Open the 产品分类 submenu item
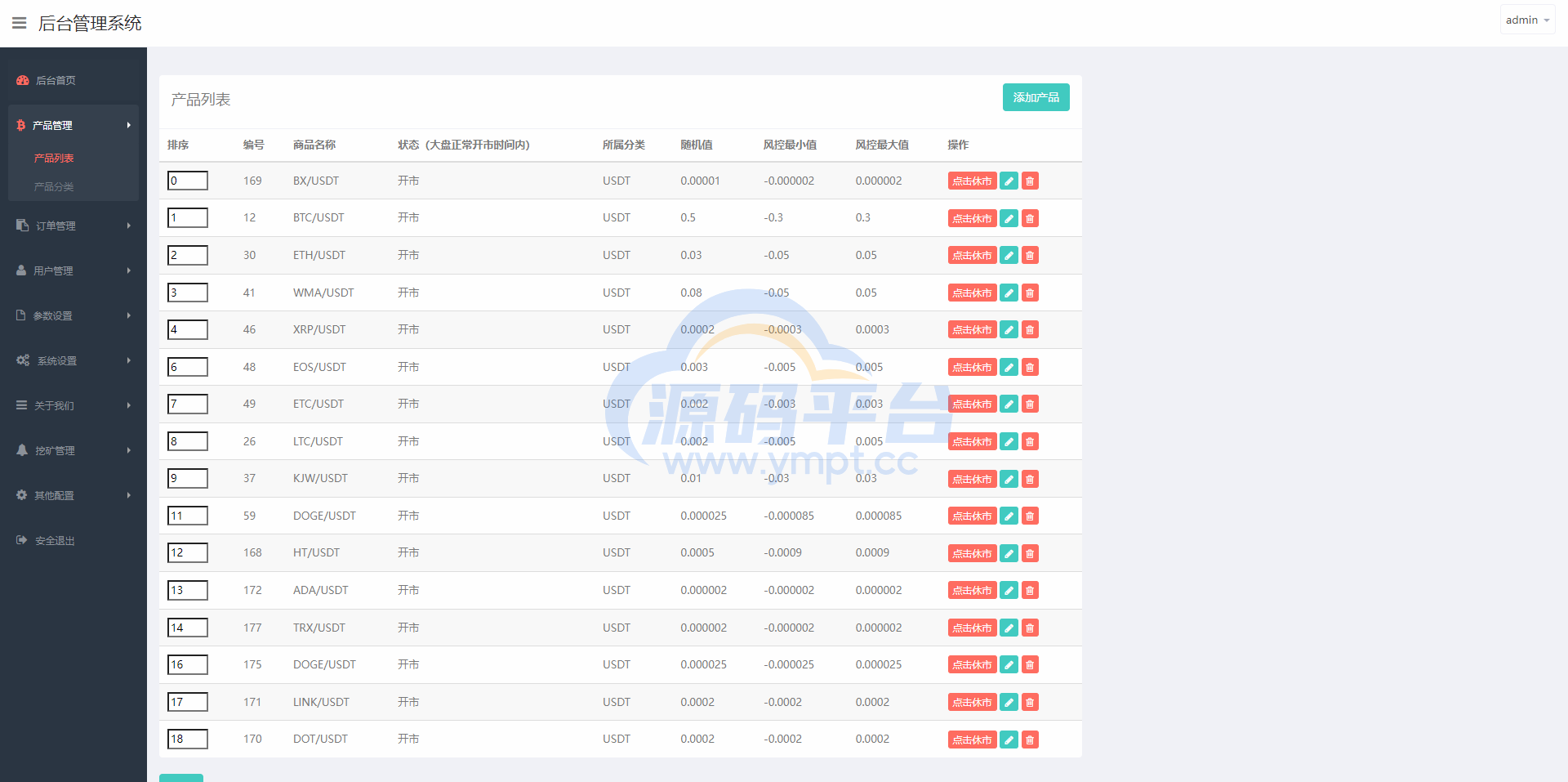The width and height of the screenshot is (1568, 782). [x=54, y=186]
